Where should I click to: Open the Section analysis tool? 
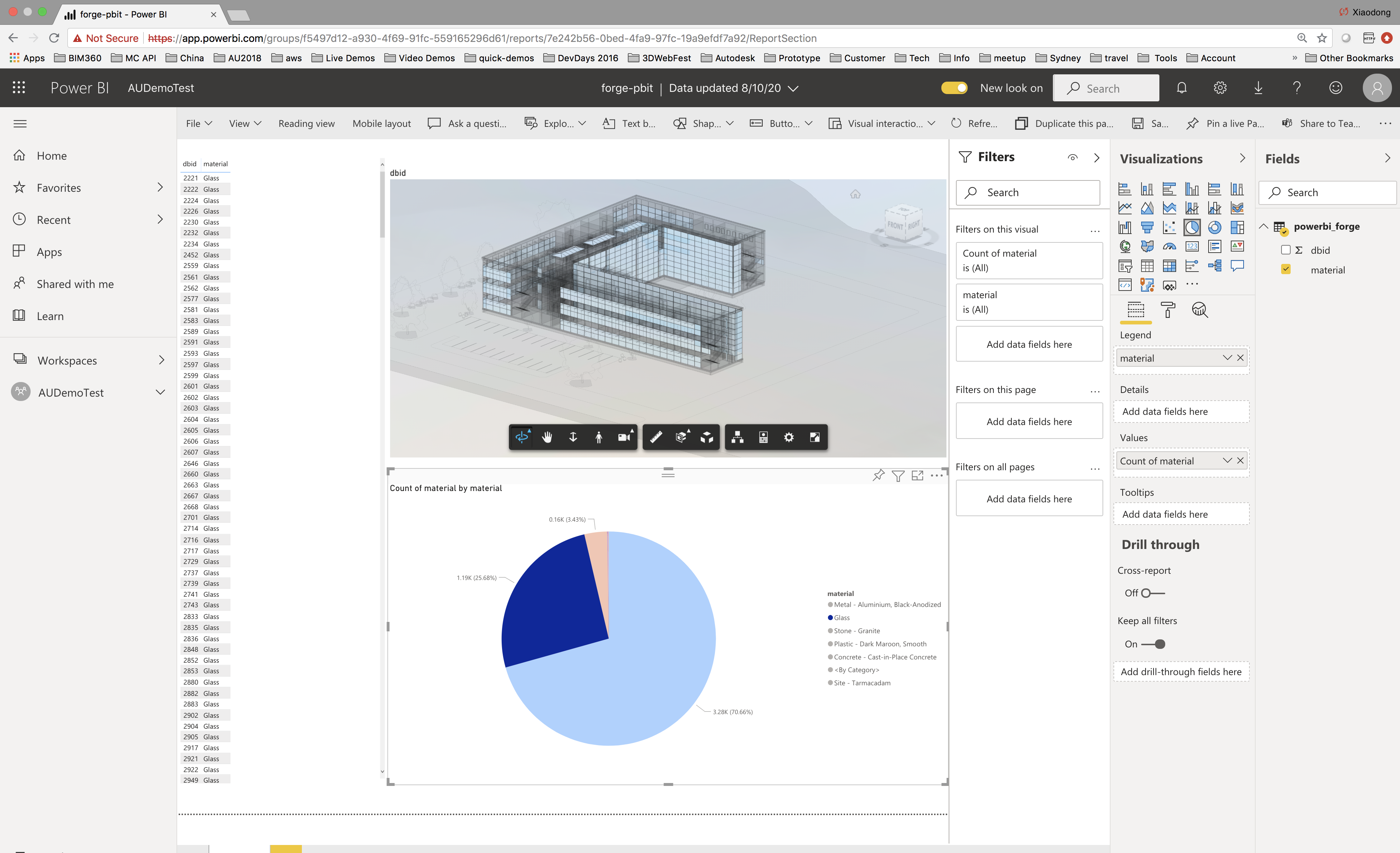[x=681, y=437]
